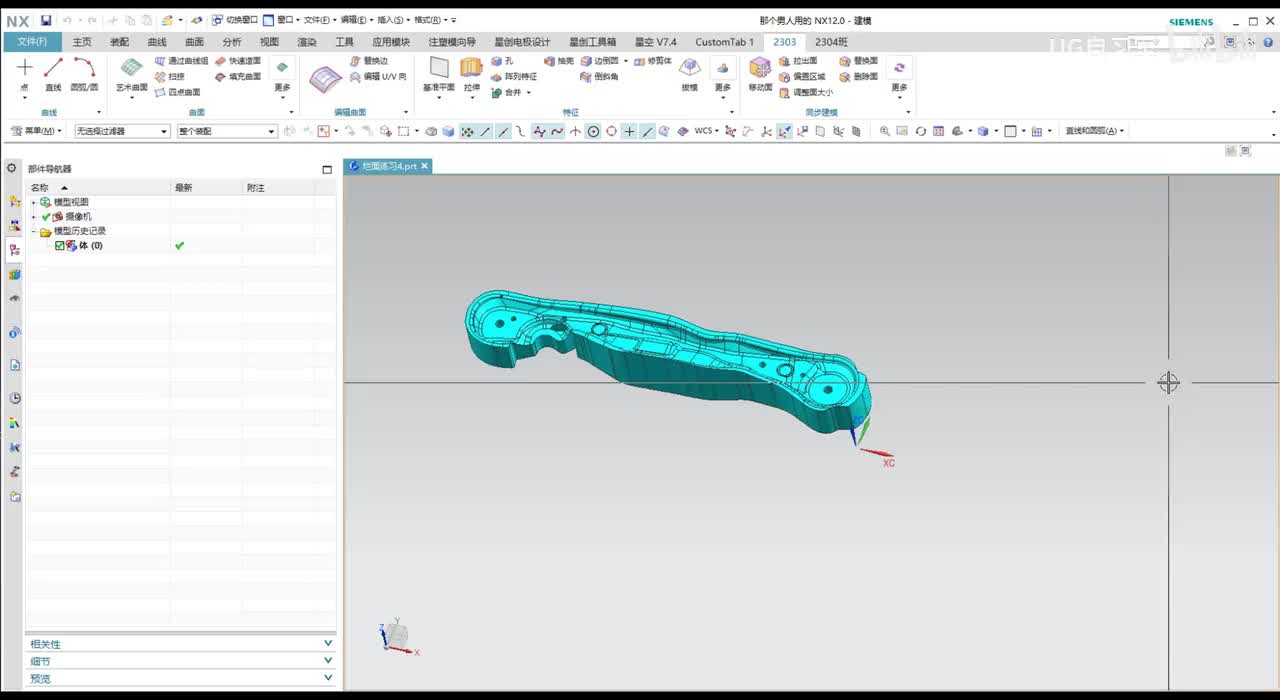Select the Extrude (拉伸) tool
Screen dimensions: 1280x700
click(471, 75)
